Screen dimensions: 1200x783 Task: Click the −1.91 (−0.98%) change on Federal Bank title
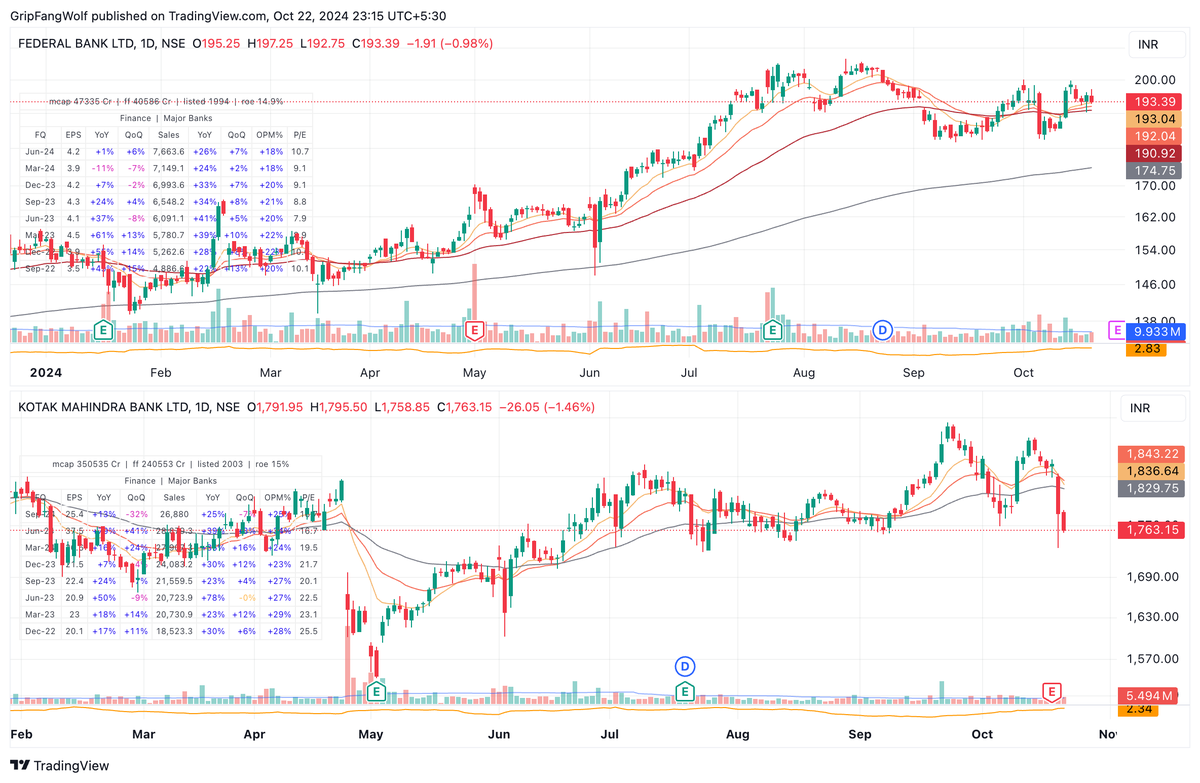click(x=448, y=43)
